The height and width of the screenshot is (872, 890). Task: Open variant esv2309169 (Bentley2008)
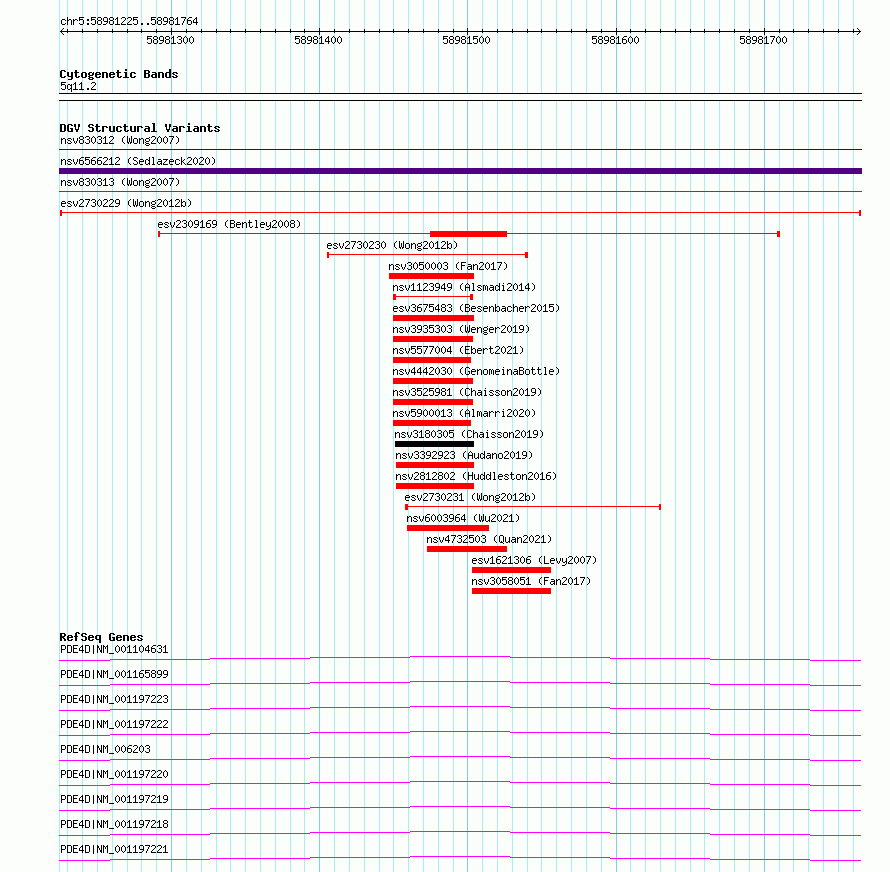(229, 224)
